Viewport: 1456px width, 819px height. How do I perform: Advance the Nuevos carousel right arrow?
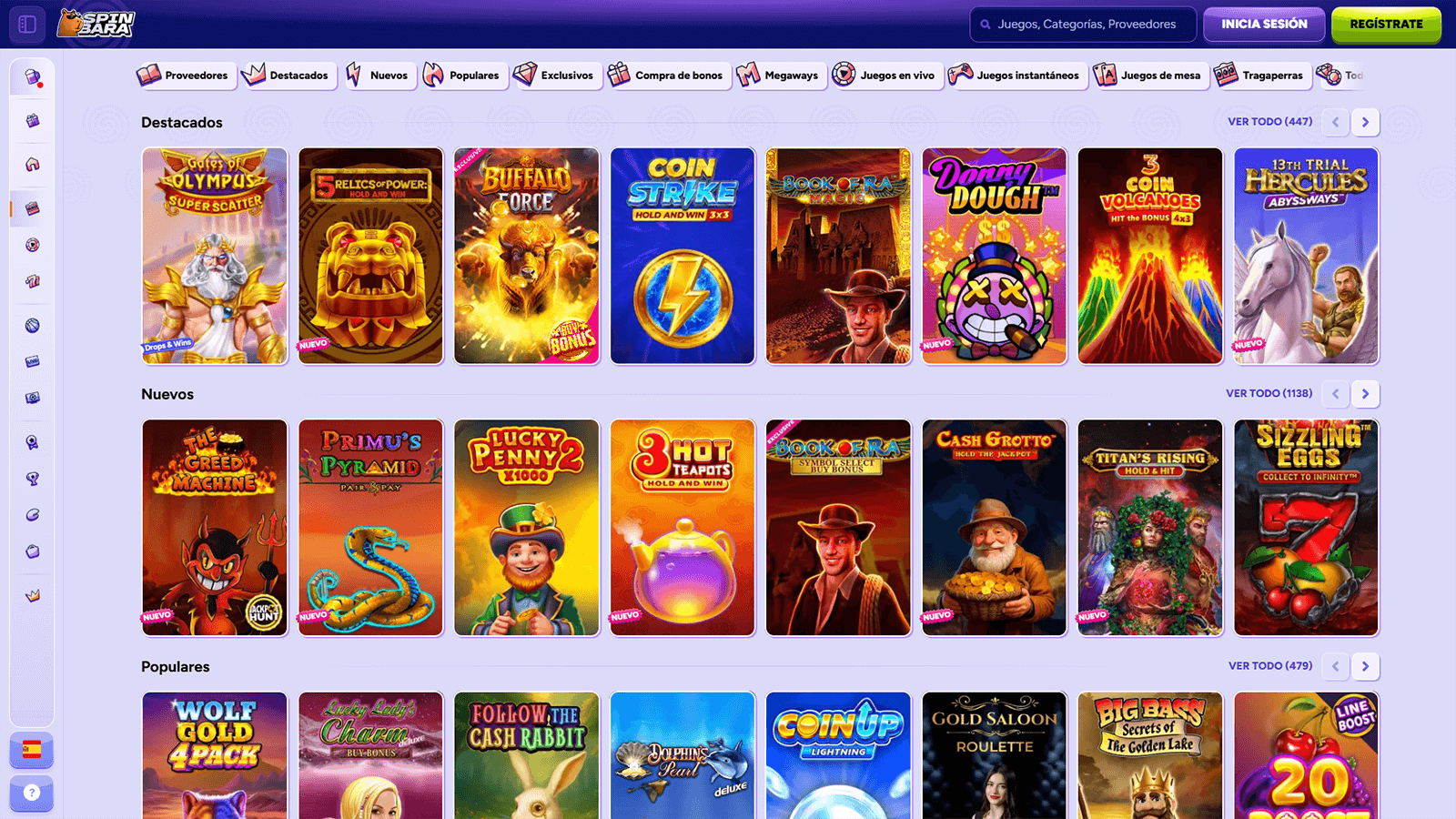[x=1365, y=394]
